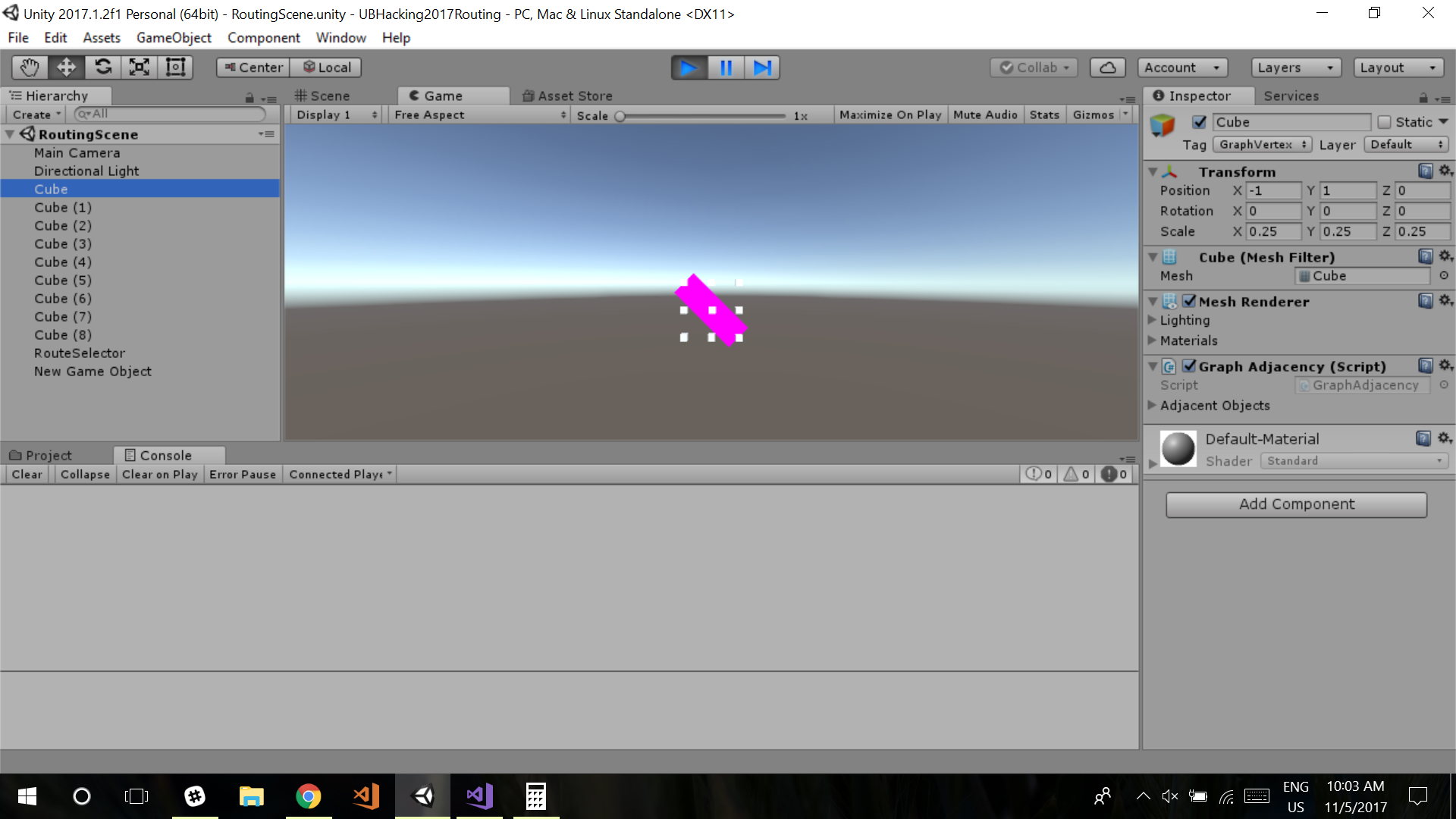Select the Scale tool icon
The image size is (1456, 819).
[140, 67]
